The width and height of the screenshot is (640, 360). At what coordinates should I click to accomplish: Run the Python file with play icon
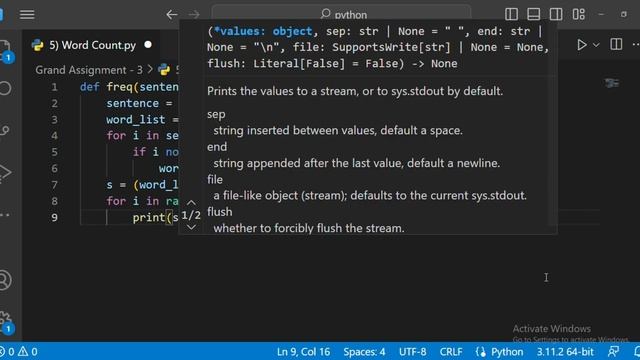582,44
